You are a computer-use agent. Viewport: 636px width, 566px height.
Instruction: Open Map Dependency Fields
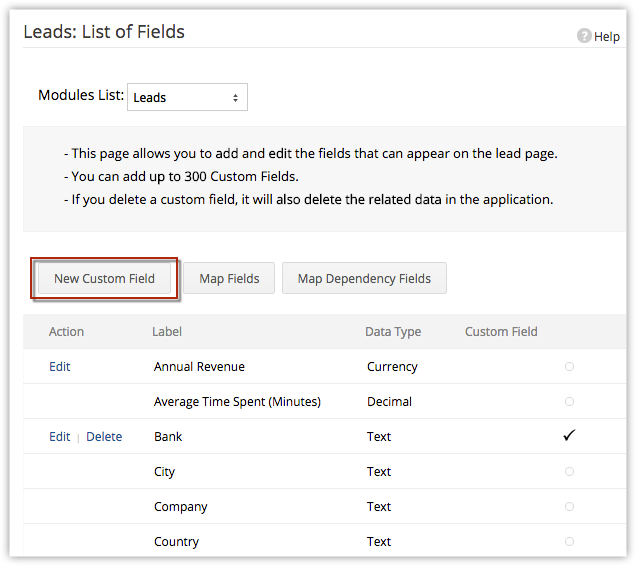pyautogui.click(x=364, y=278)
